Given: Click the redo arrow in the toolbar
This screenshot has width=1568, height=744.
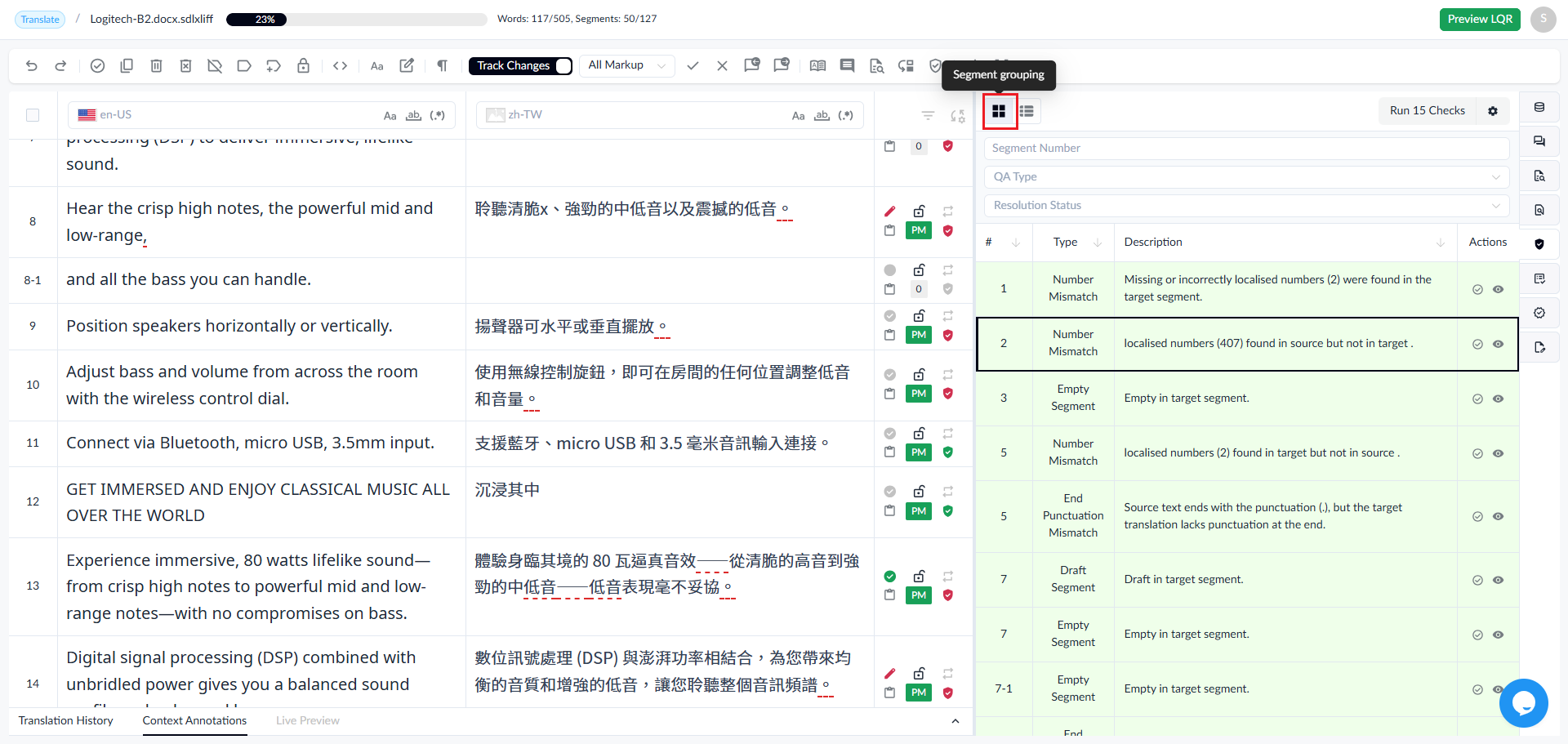Looking at the screenshot, I should [x=60, y=65].
